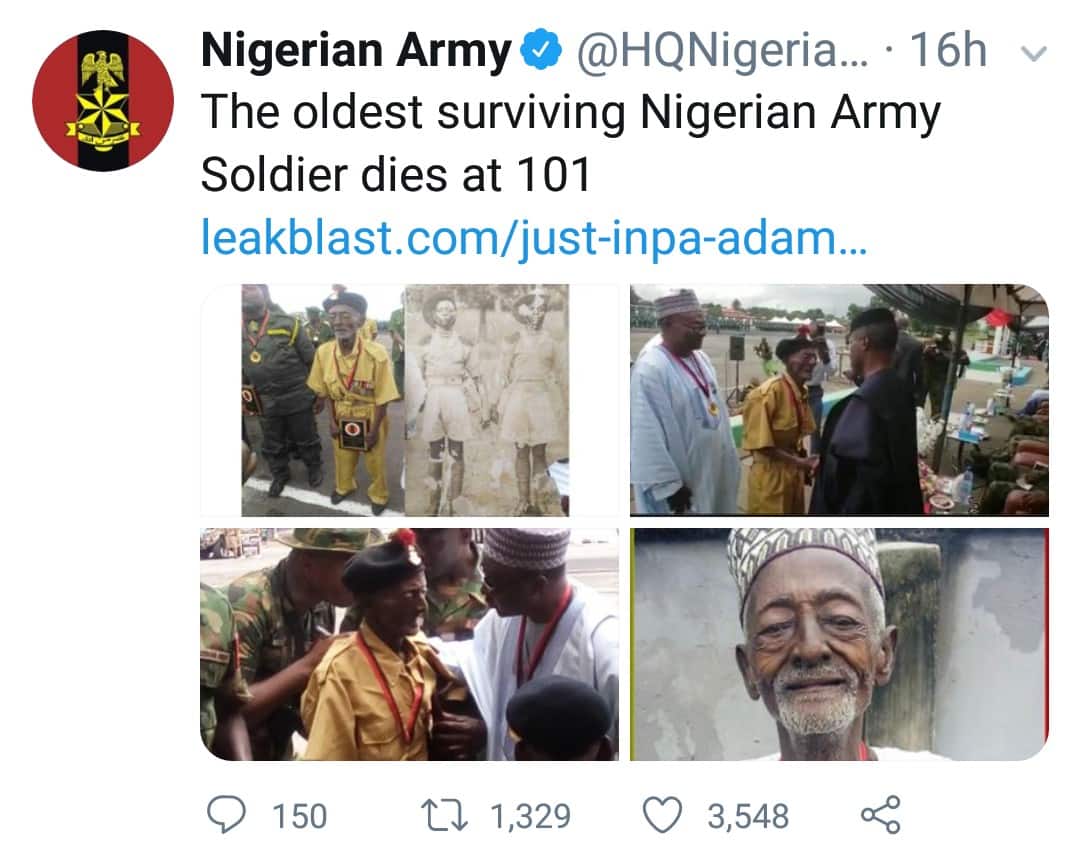Click the 1,329 retweets count
This screenshot has height=856, width=1080.
[530, 816]
